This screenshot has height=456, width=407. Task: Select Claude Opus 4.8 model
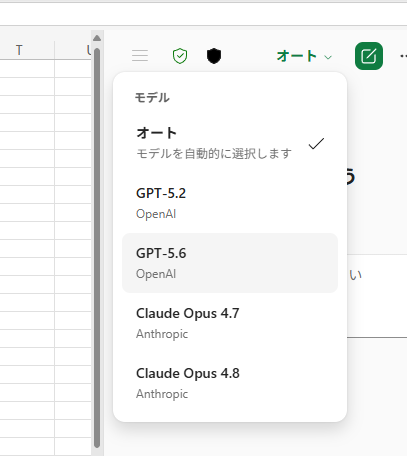[x=230, y=383]
